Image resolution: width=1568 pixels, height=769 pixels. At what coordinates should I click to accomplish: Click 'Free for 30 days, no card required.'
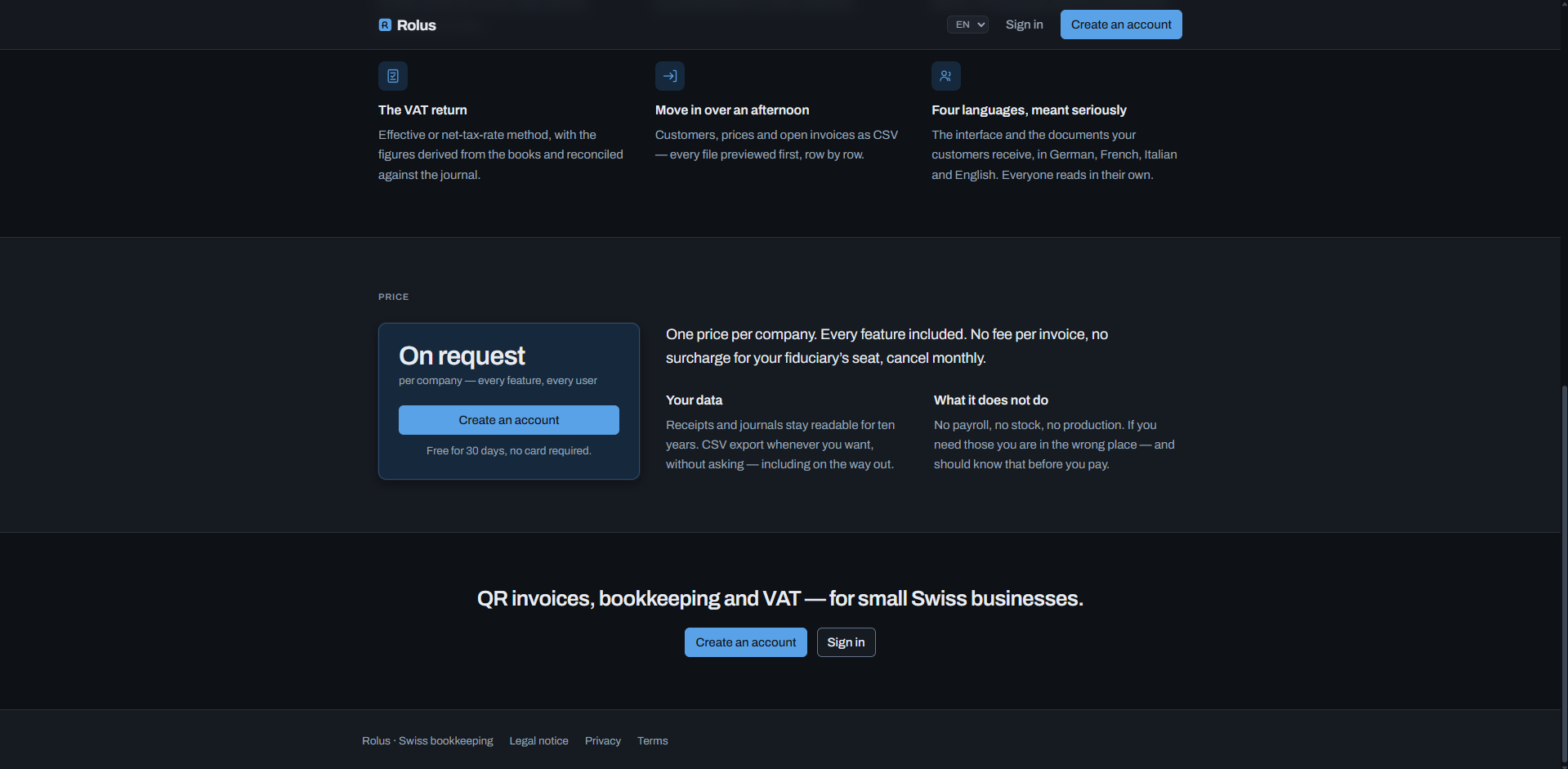click(x=509, y=451)
